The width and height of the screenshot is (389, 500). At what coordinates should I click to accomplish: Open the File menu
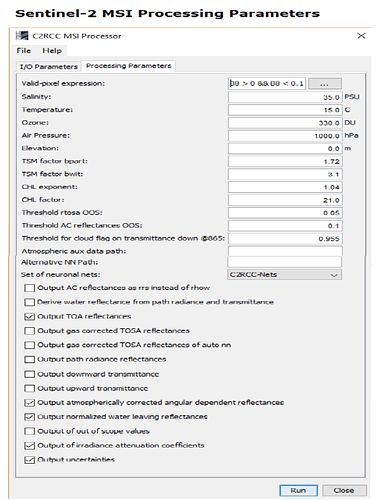pyautogui.click(x=24, y=51)
